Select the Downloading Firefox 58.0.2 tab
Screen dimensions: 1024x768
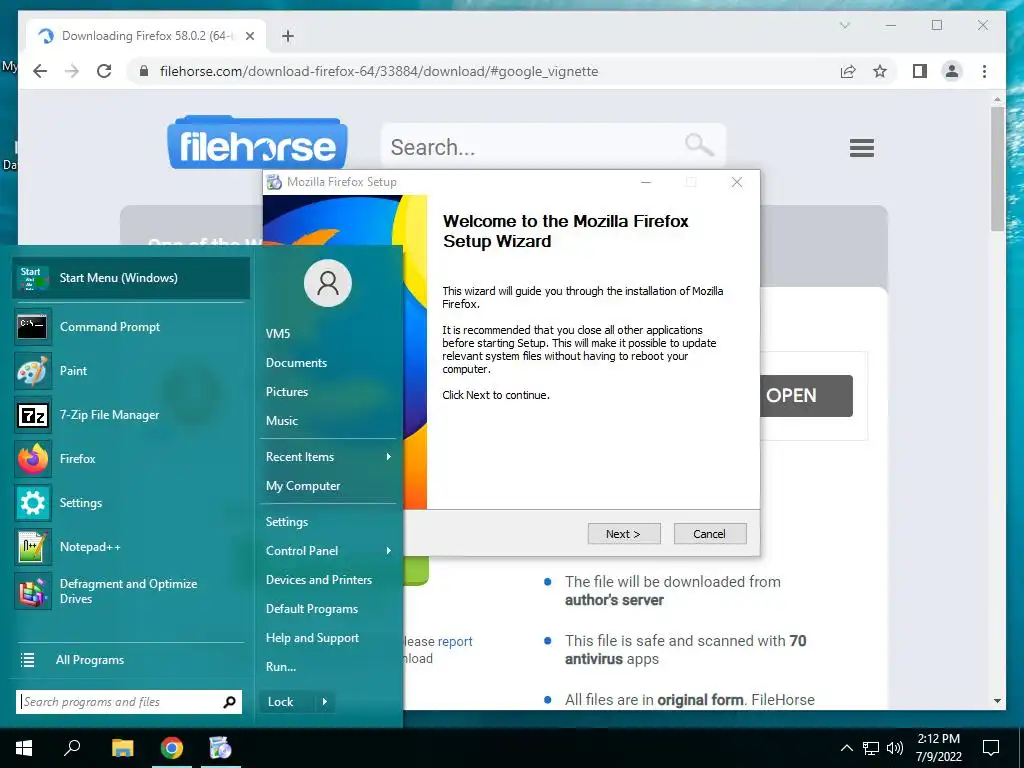tap(146, 36)
